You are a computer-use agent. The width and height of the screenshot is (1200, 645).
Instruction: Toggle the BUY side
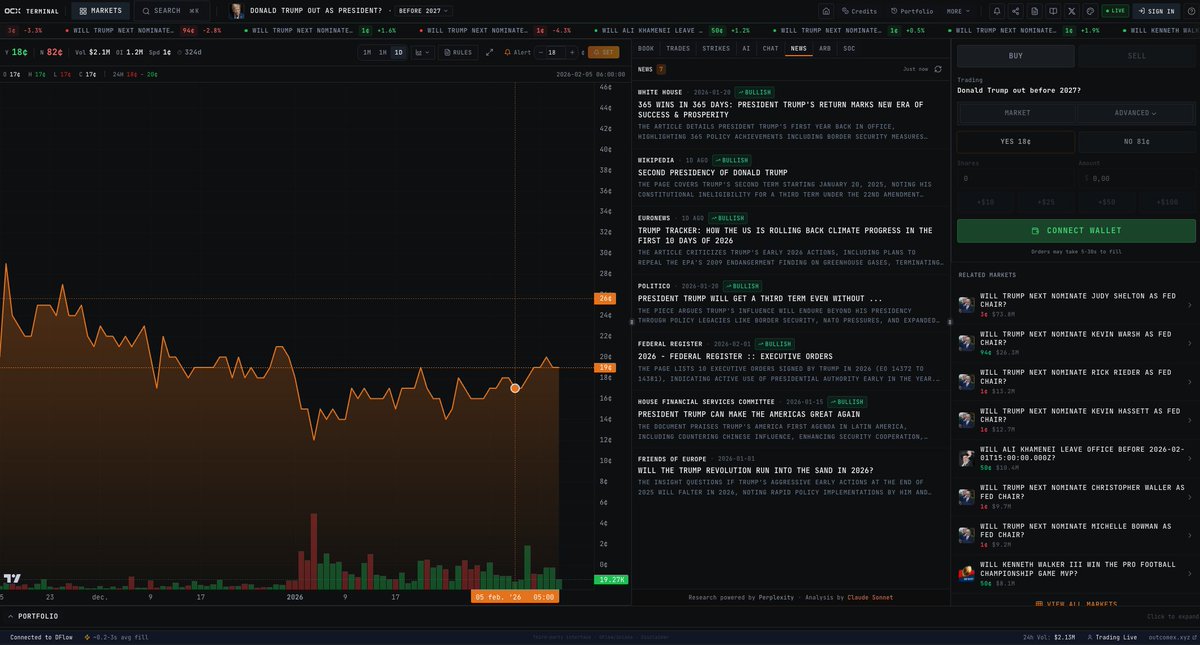click(x=1015, y=56)
